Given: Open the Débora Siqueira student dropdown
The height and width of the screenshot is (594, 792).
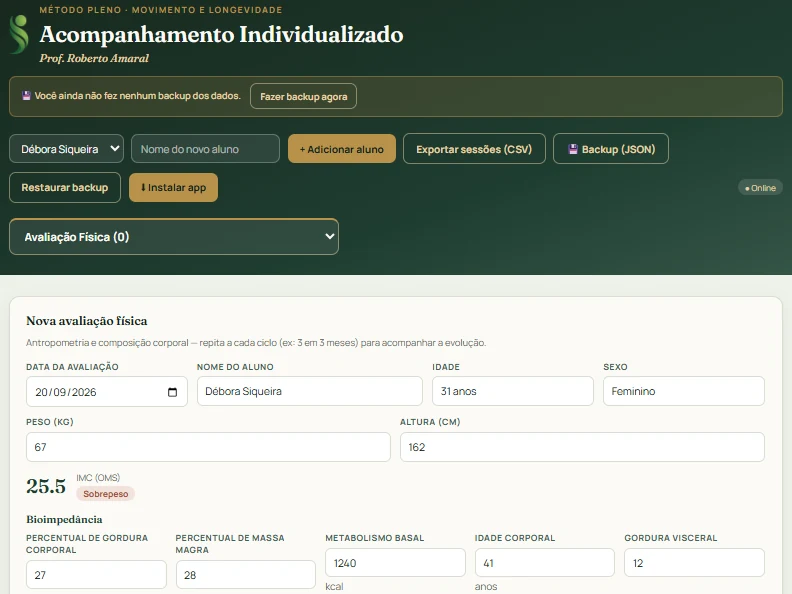Looking at the screenshot, I should point(66,149).
